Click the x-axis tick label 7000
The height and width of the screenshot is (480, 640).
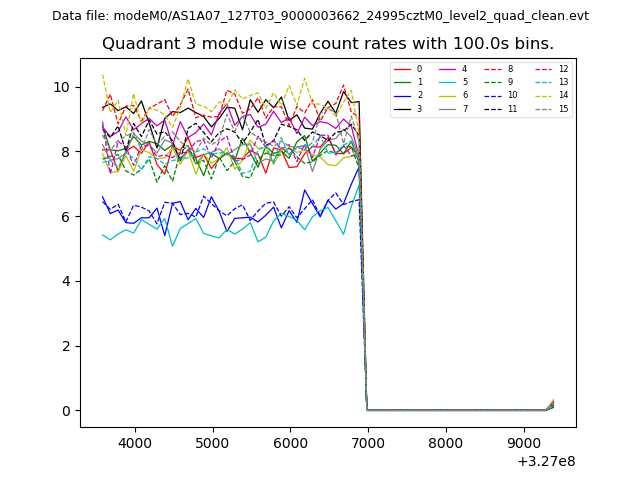coord(367,441)
